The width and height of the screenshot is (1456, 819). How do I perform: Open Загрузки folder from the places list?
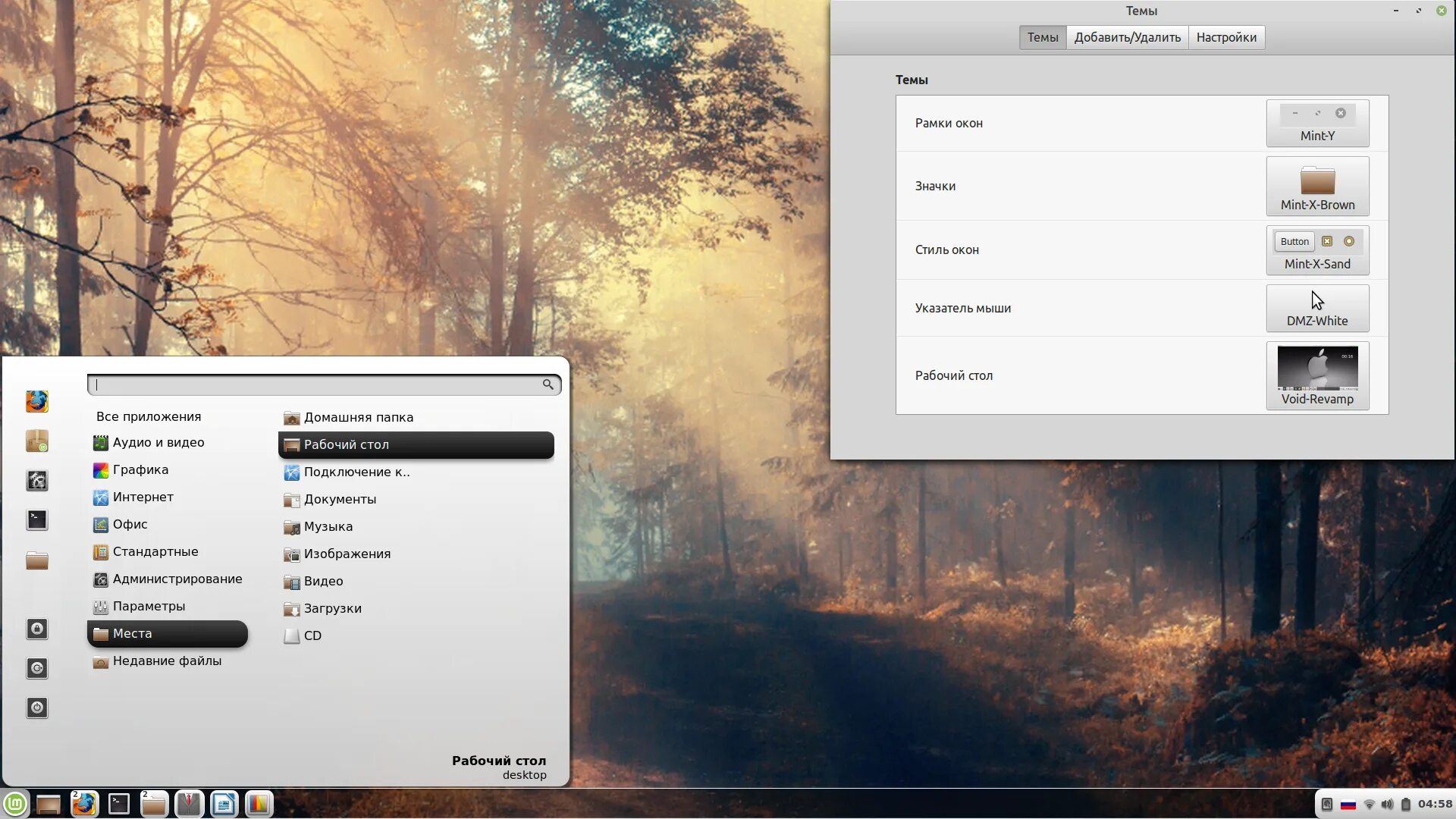pos(332,608)
